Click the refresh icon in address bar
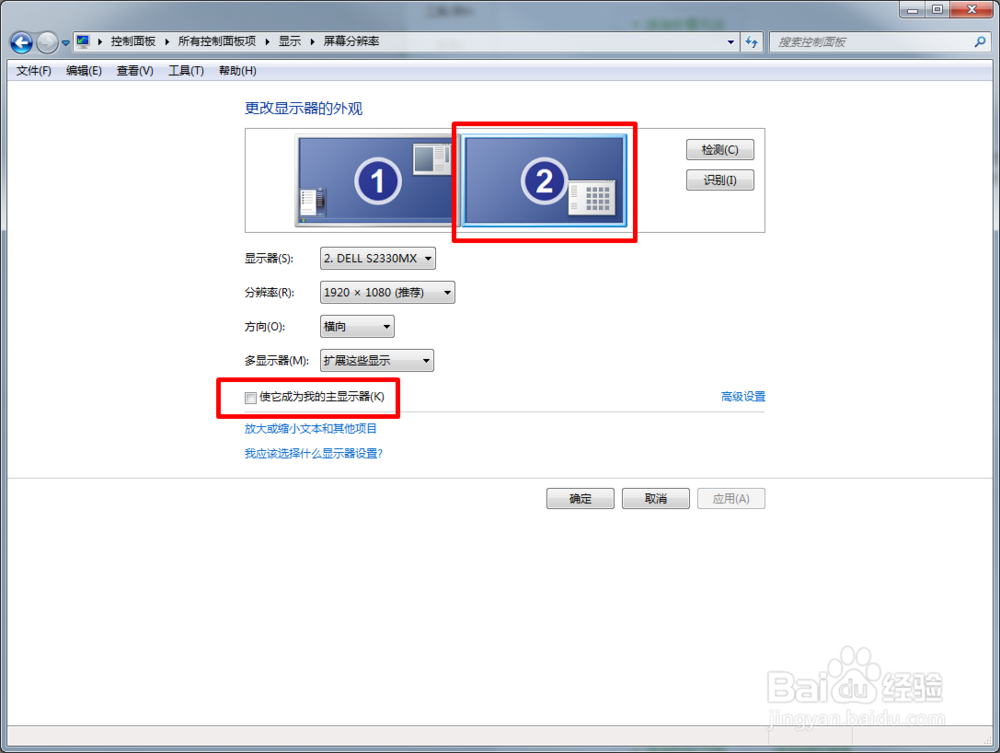This screenshot has height=753, width=1000. pos(751,42)
